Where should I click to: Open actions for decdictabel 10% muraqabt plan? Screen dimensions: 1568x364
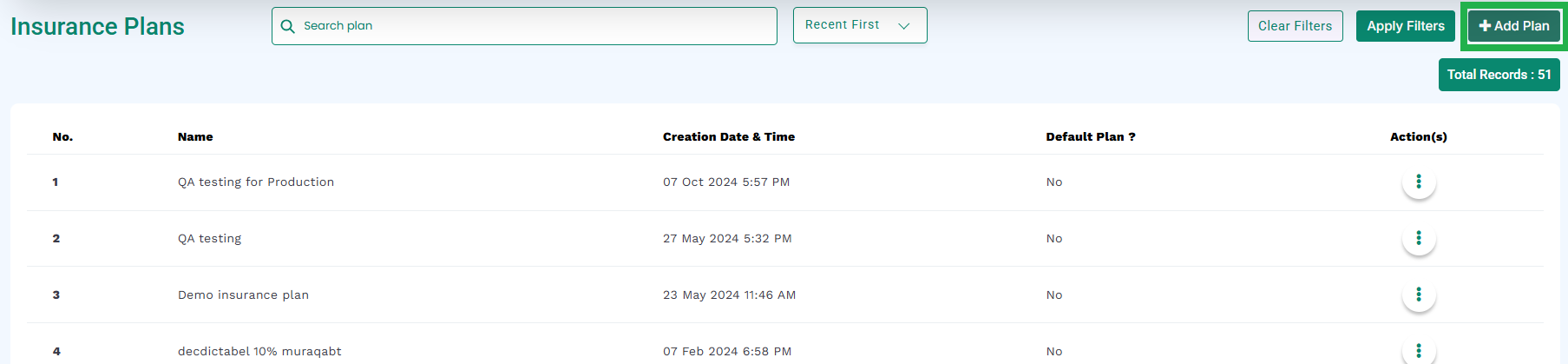pos(1419,351)
